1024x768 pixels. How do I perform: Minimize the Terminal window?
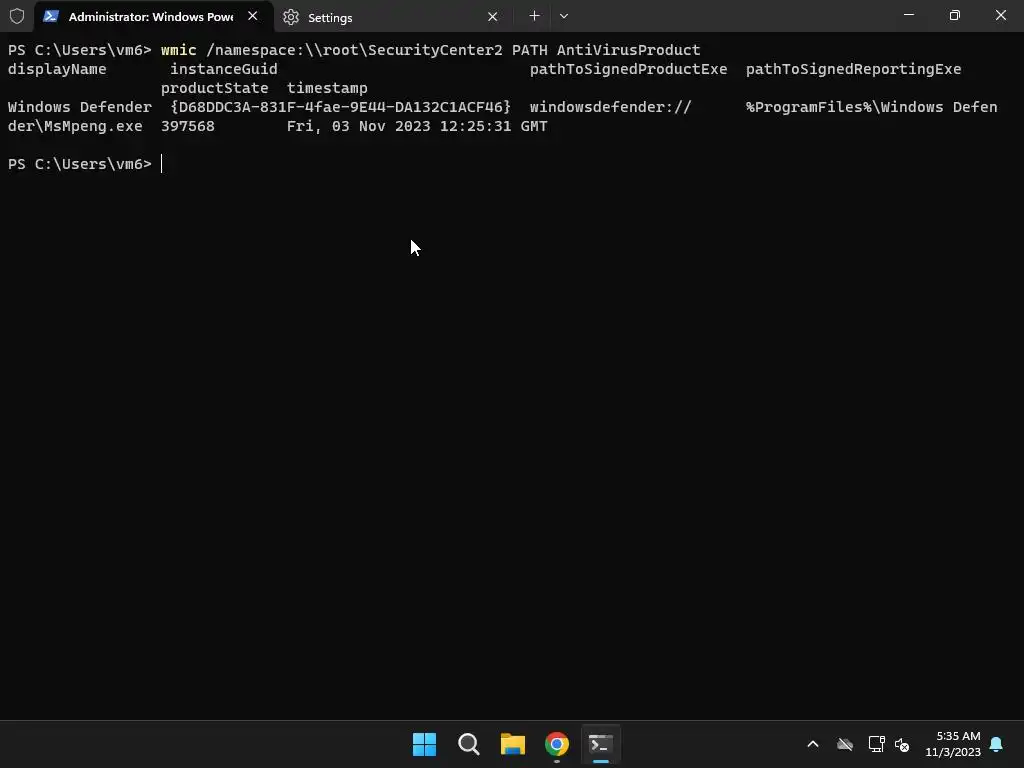[908, 15]
